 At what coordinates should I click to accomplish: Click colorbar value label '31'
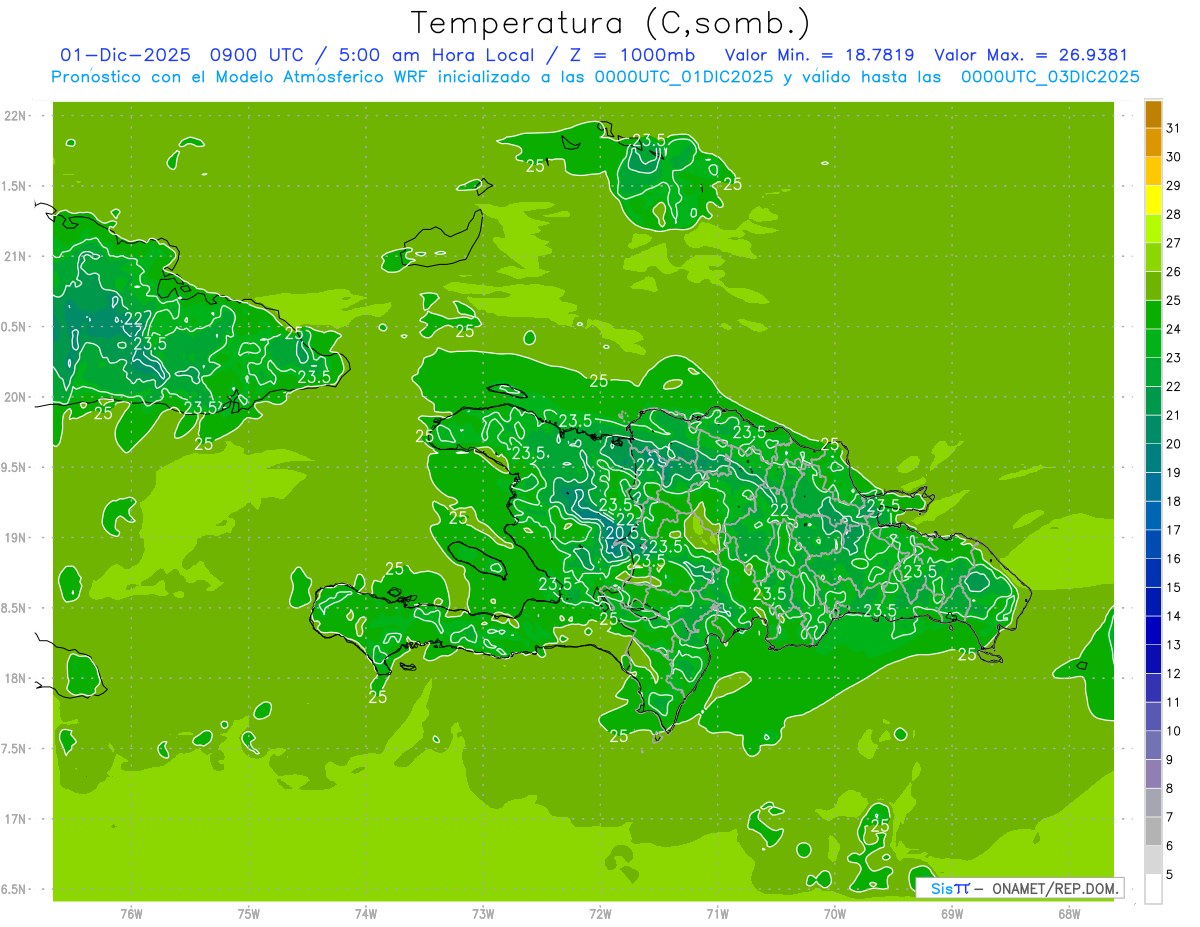tap(1174, 128)
